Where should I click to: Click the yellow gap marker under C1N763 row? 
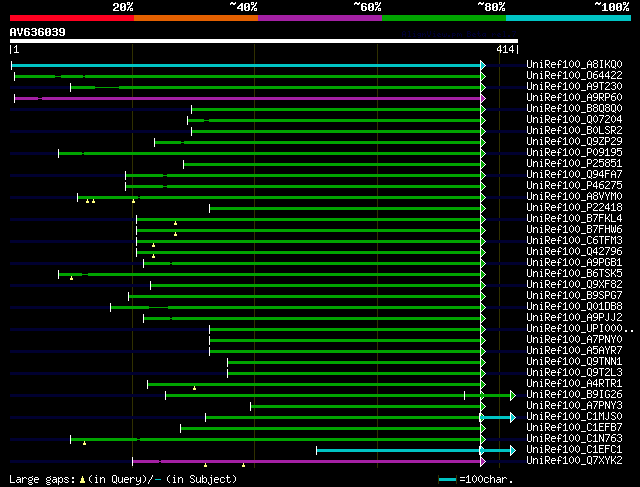click(84, 443)
